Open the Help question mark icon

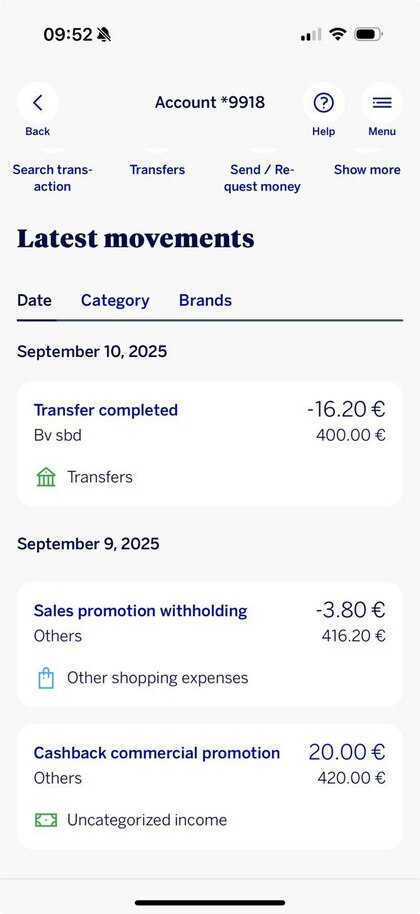(x=323, y=103)
